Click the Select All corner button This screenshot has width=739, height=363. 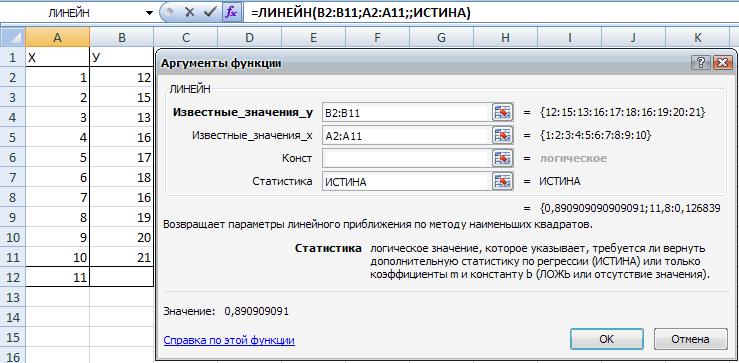pyautogui.click(x=12, y=37)
